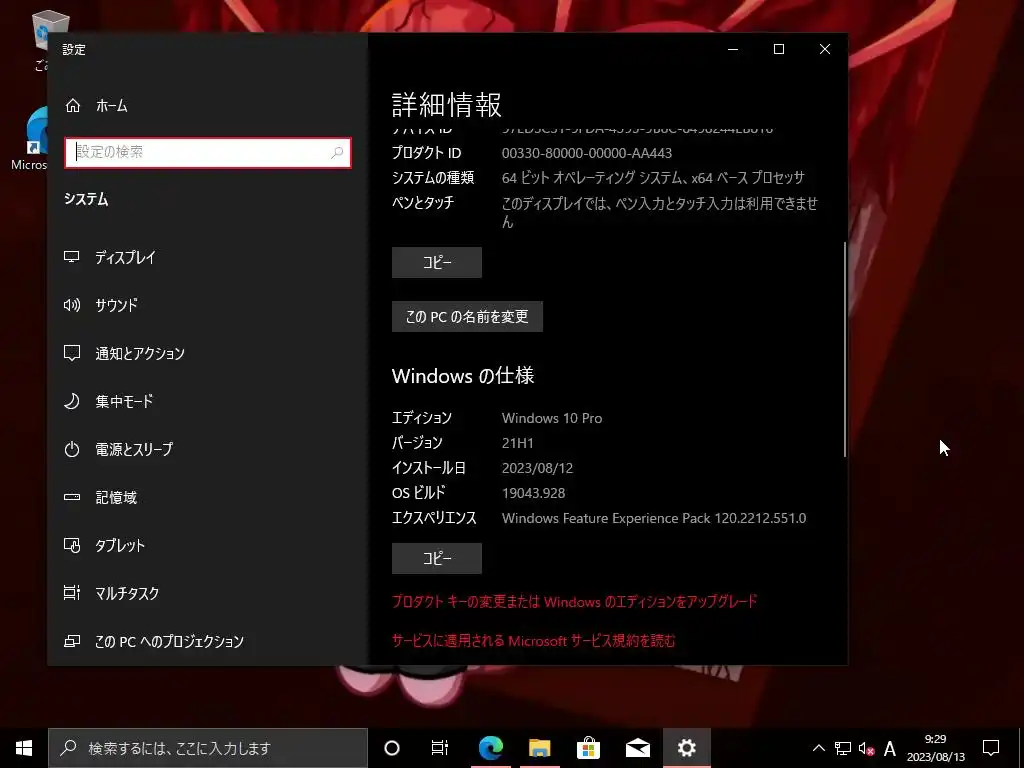This screenshot has width=1024, height=768.
Task: Open この PC へのプロジェクション settings page
Action: (208, 641)
